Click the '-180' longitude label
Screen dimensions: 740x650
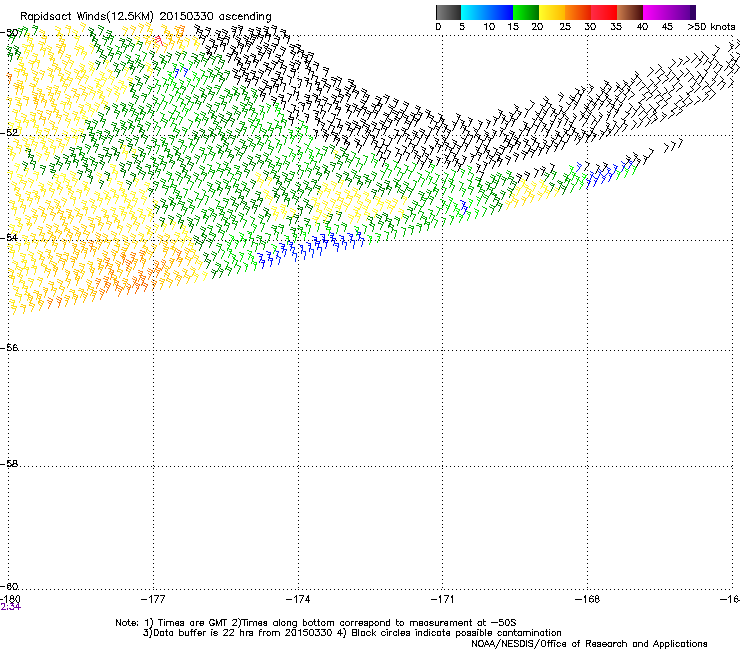pos(9,599)
